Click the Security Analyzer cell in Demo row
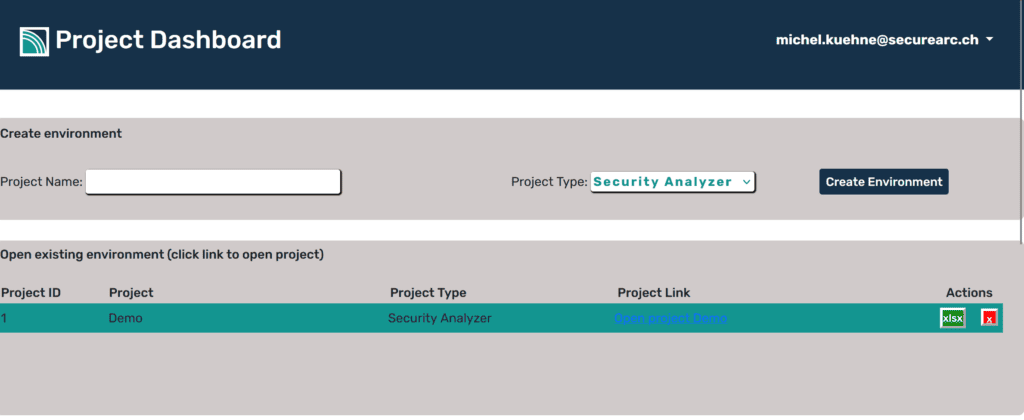The width and height of the screenshot is (1024, 420). click(440, 318)
